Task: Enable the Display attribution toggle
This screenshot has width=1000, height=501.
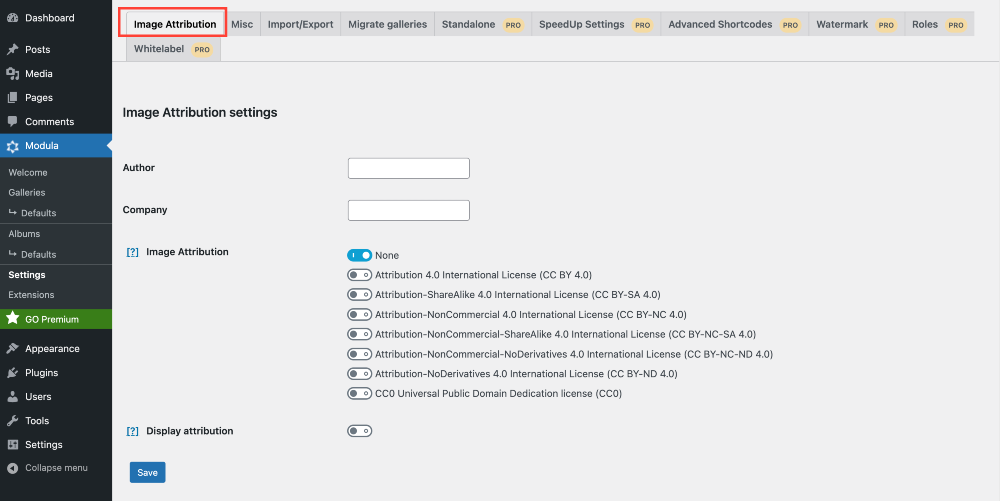Action: (x=359, y=431)
